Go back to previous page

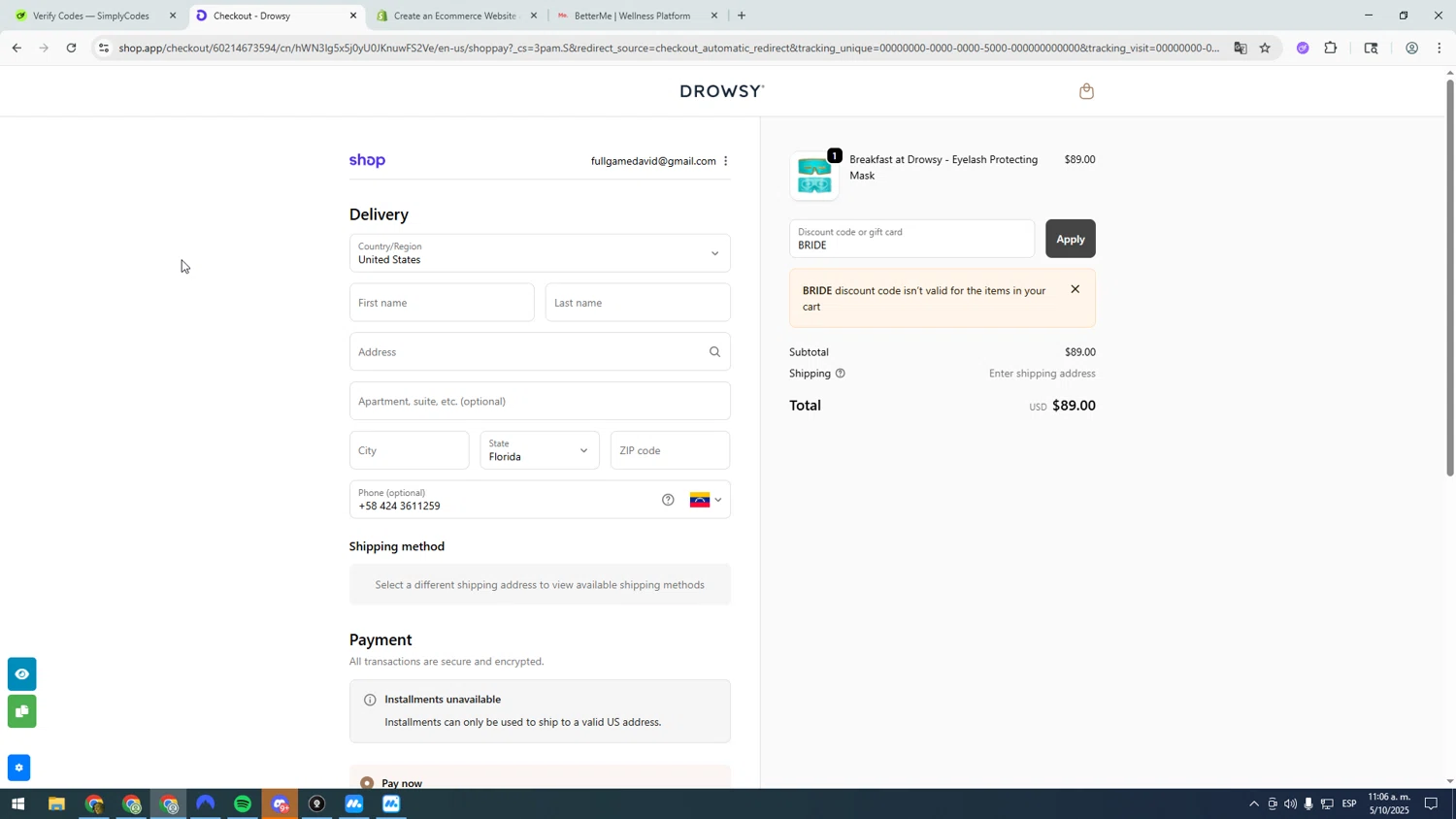click(16, 48)
